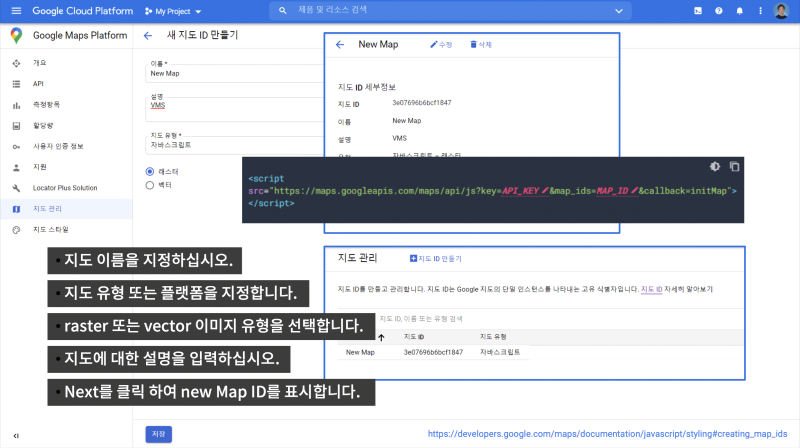This screenshot has height=448, width=800.
Task: Go back from the New Map detail panel
Action: click(340, 45)
